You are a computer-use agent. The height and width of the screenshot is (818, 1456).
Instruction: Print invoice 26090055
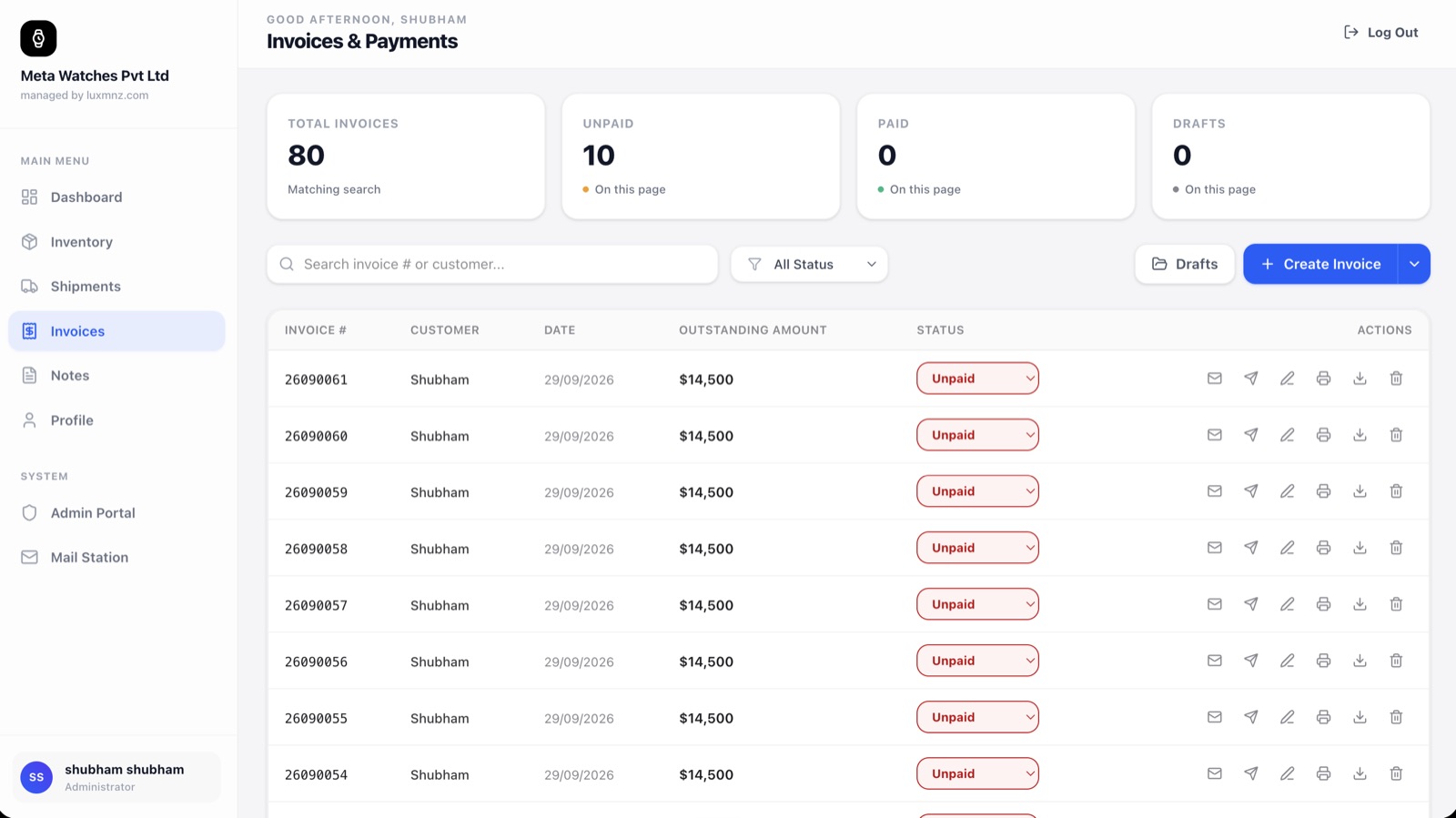pyautogui.click(x=1324, y=717)
